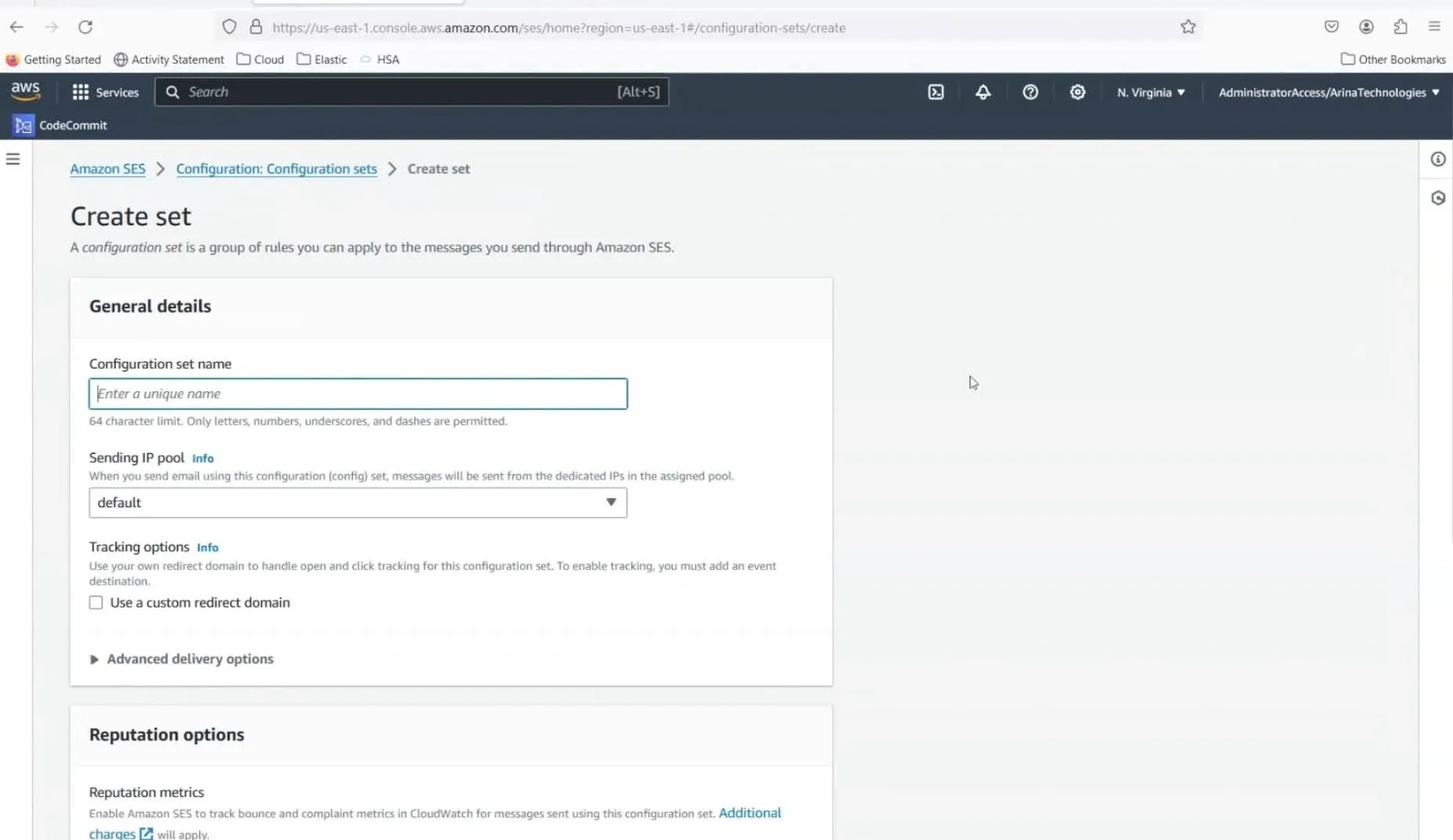The image size is (1453, 840).
Task: Click the AWS logo home icon
Action: pos(25,92)
